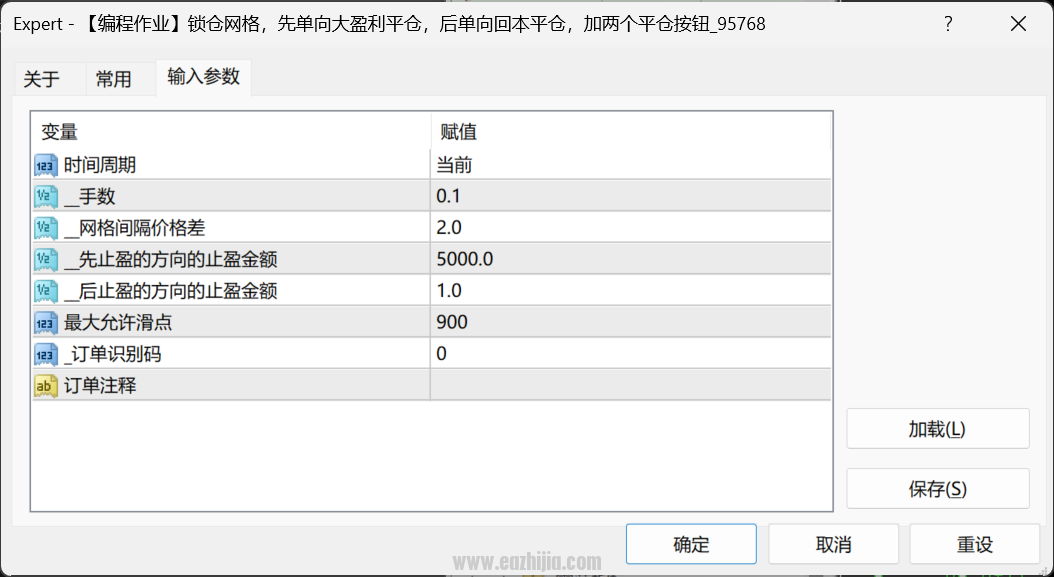Select the __后止盈的方向的止盈金额 variable name
The height and width of the screenshot is (577, 1054).
[171, 291]
